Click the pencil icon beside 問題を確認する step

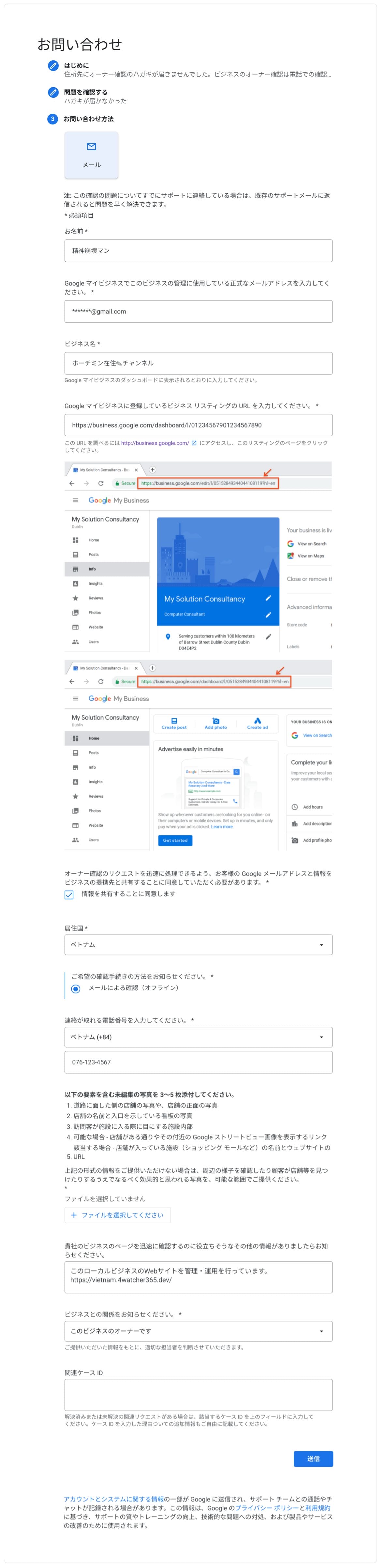[53, 93]
